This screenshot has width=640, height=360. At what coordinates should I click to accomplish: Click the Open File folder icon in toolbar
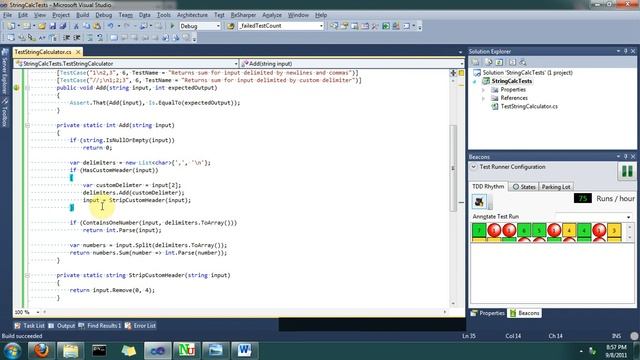[x=42, y=26]
